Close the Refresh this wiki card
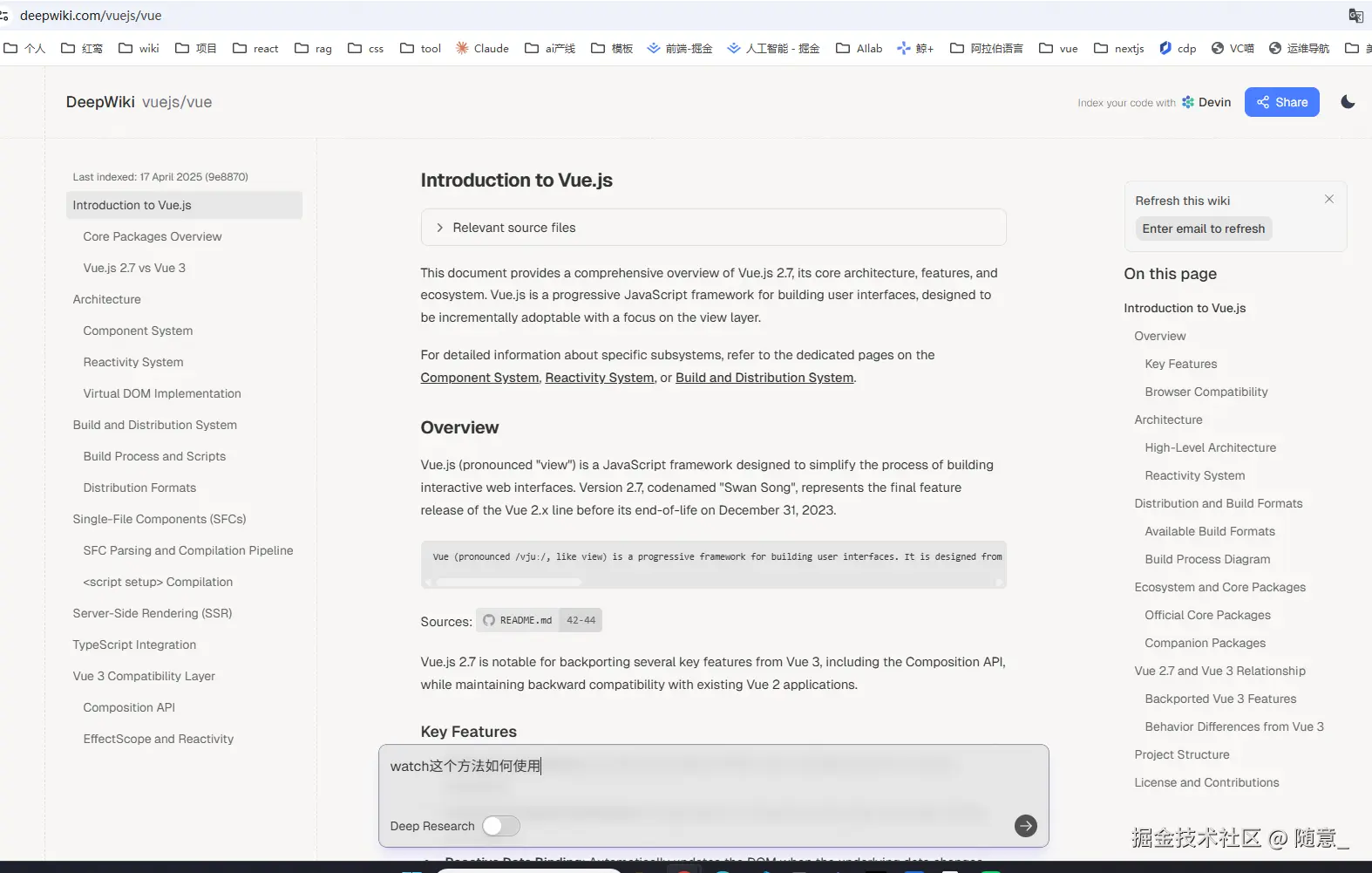 [1329, 200]
